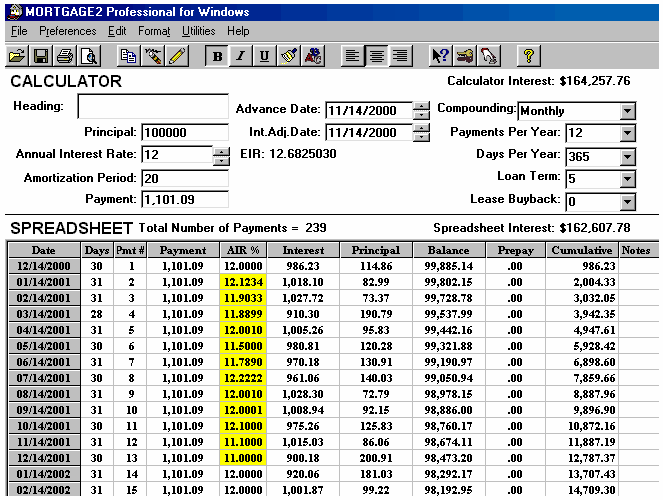Image resolution: width=663 pixels, height=500 pixels.
Task: Click the Balance column header
Action: tap(447, 250)
